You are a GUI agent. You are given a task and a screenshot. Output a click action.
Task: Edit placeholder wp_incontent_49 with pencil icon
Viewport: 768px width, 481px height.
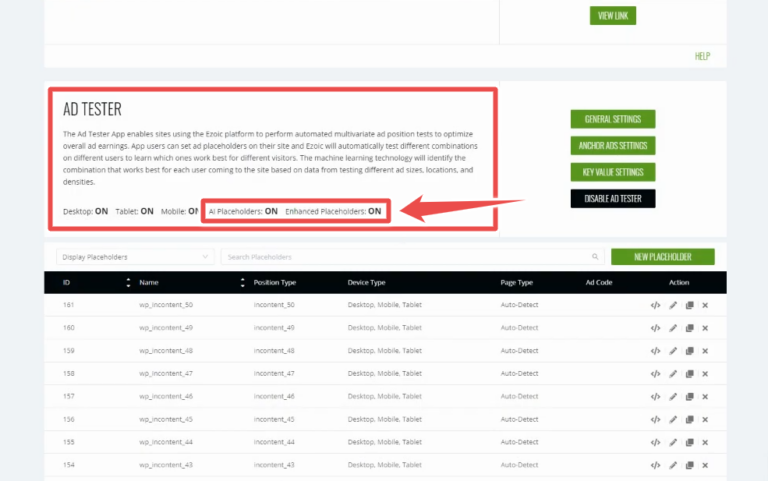[673, 328]
